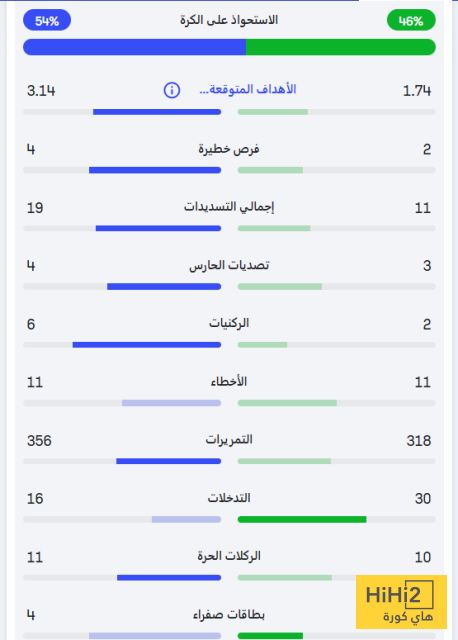Image resolution: width=458 pixels, height=640 pixels.
Task: Click the 356 passes value
Action: coord(39,441)
